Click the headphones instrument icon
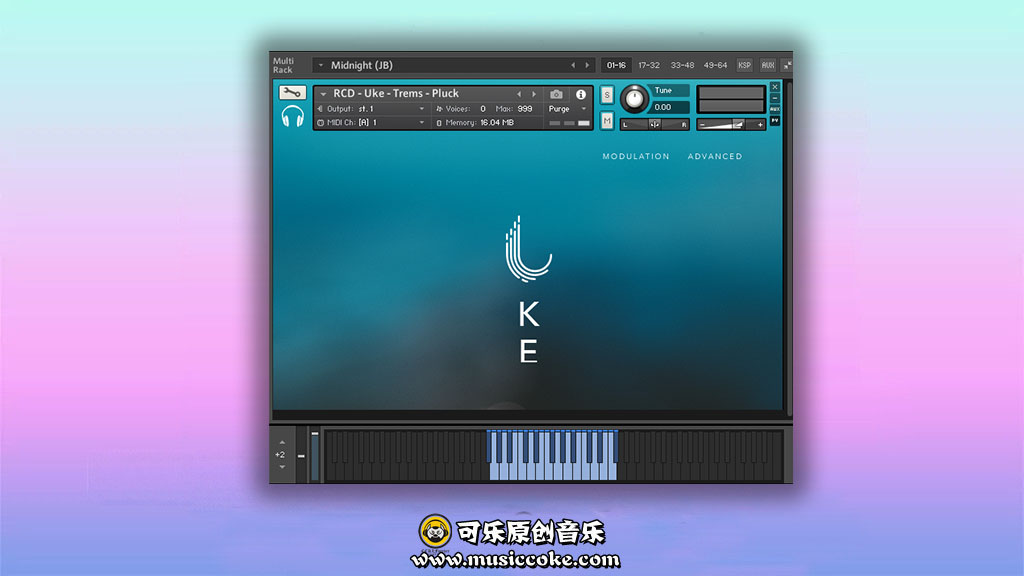The width and height of the screenshot is (1024, 576). [x=293, y=116]
